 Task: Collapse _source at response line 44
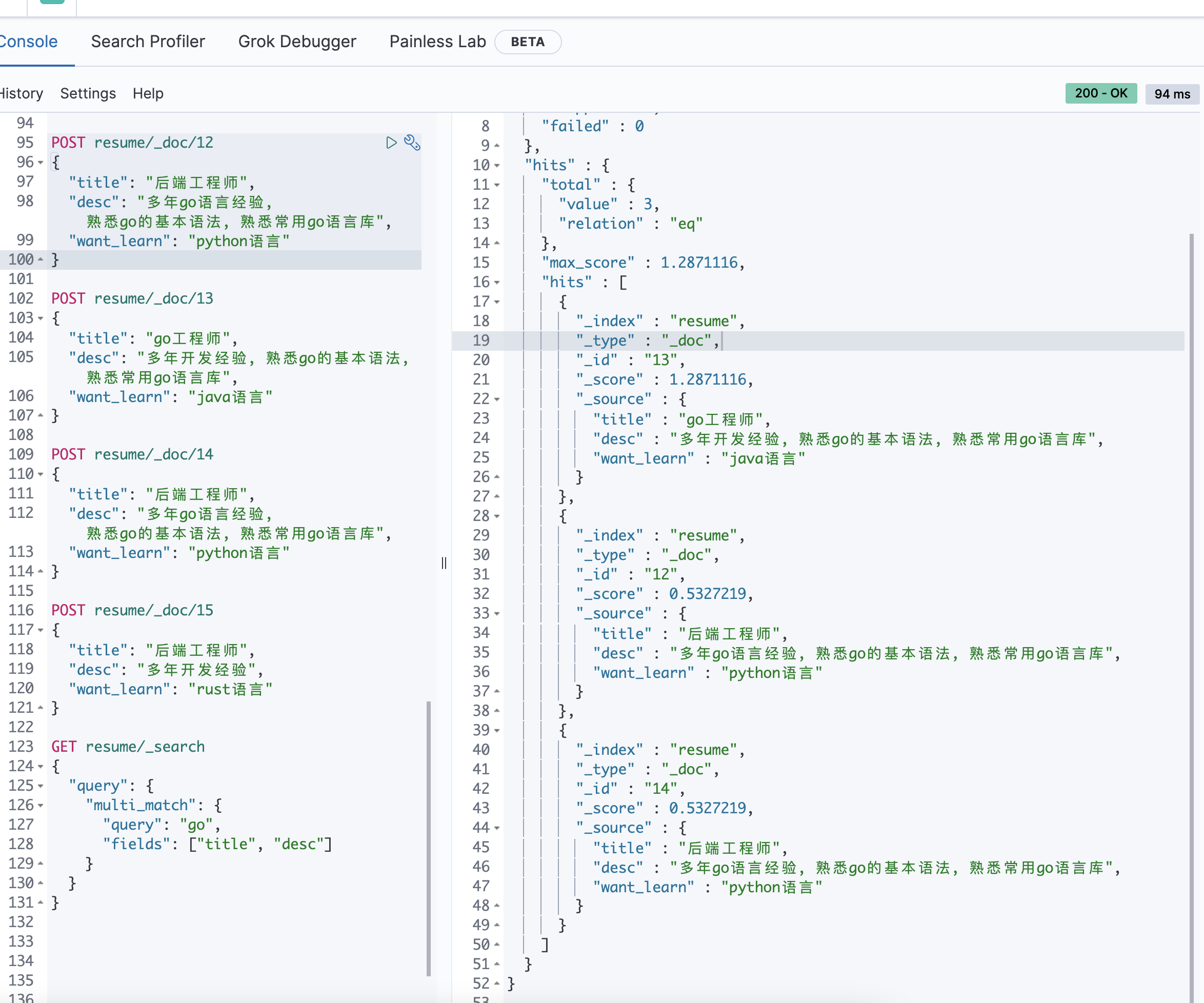click(497, 829)
